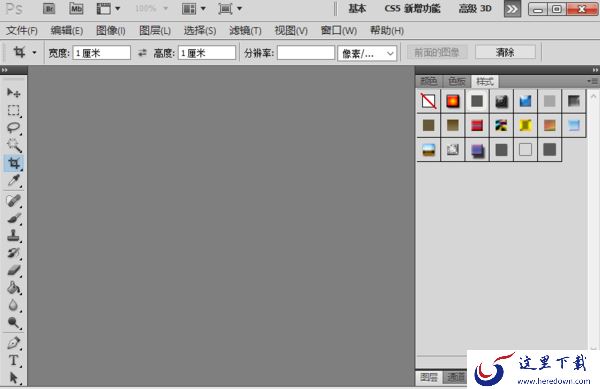Launch Adobe Bridge from top bar
The height and width of the screenshot is (389, 600).
(x=49, y=8)
